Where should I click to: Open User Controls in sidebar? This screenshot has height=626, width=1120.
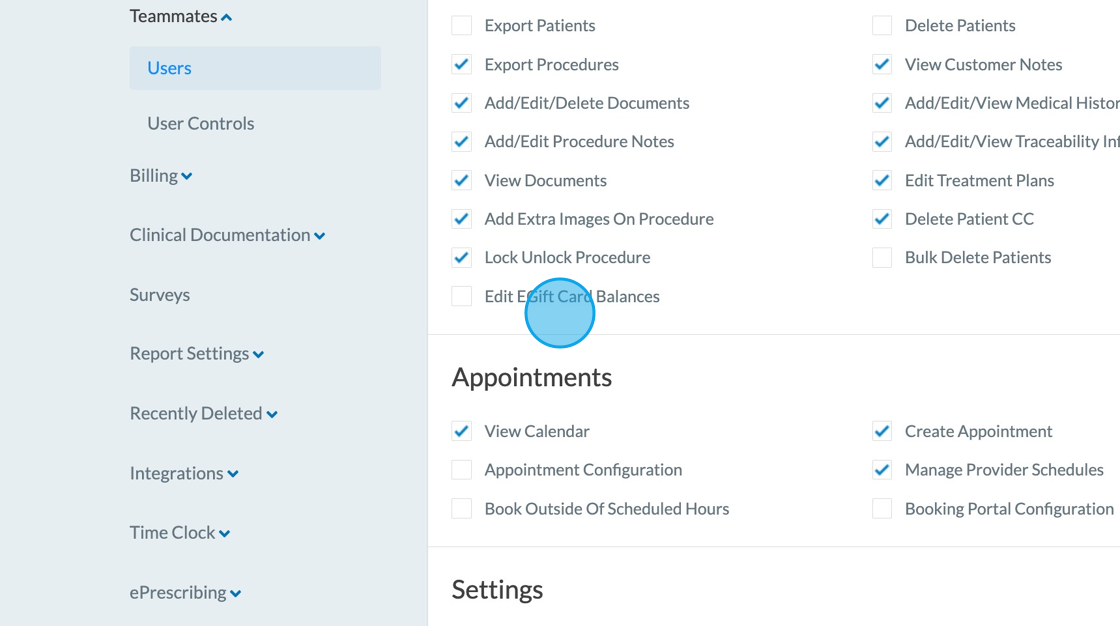[x=200, y=123]
